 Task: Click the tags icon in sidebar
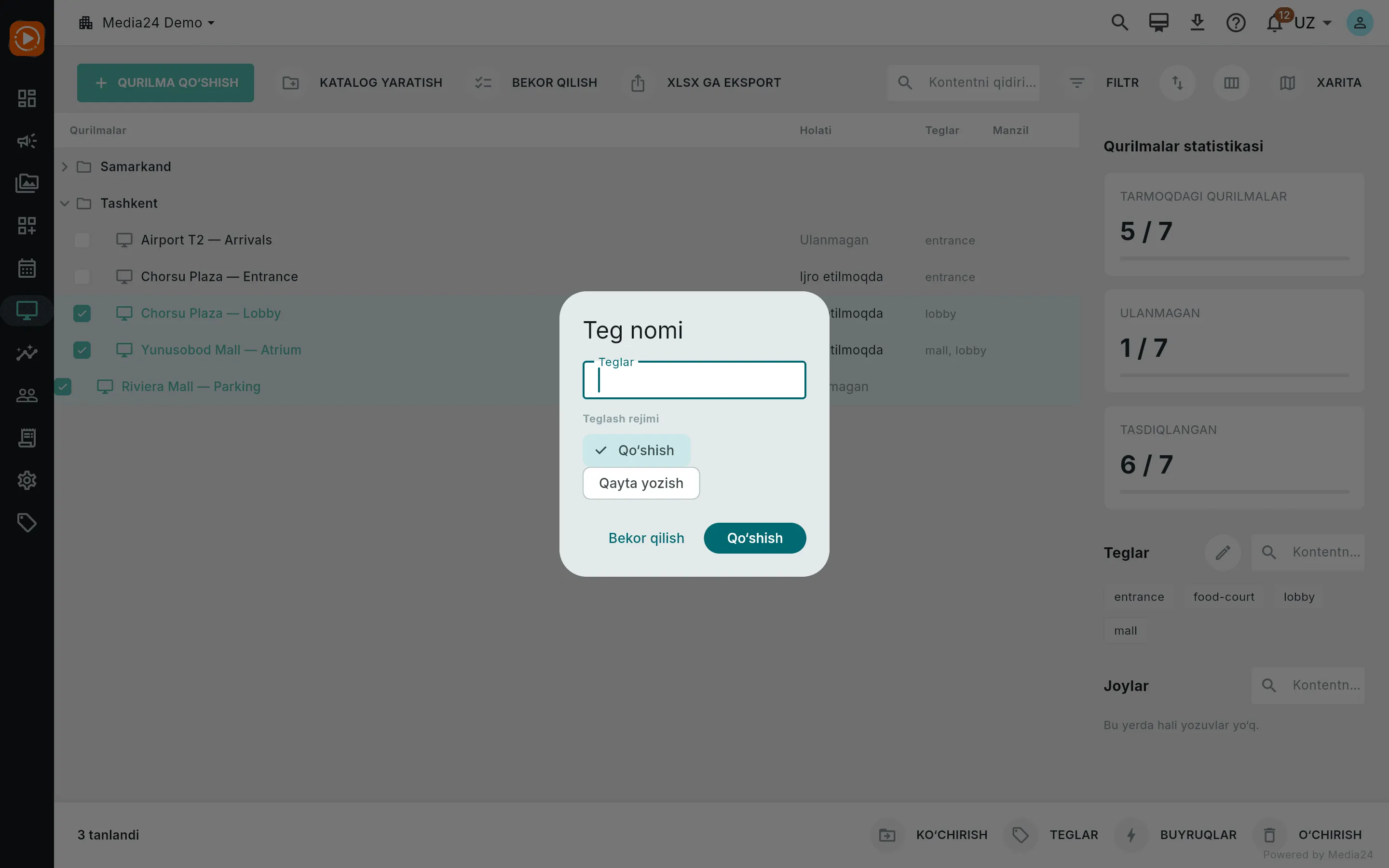[27, 522]
